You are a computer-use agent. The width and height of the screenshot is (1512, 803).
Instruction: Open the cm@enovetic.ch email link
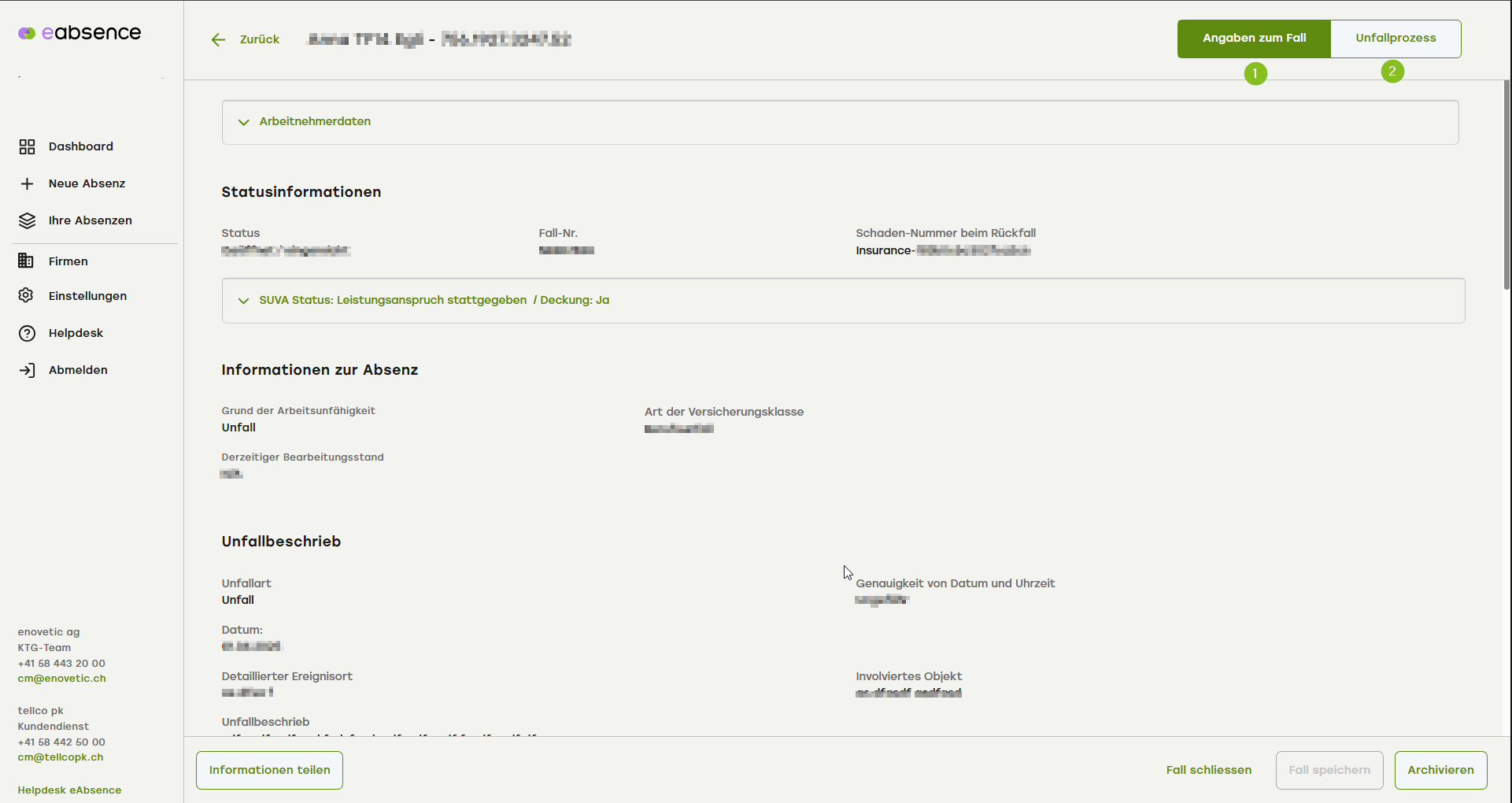pos(61,679)
